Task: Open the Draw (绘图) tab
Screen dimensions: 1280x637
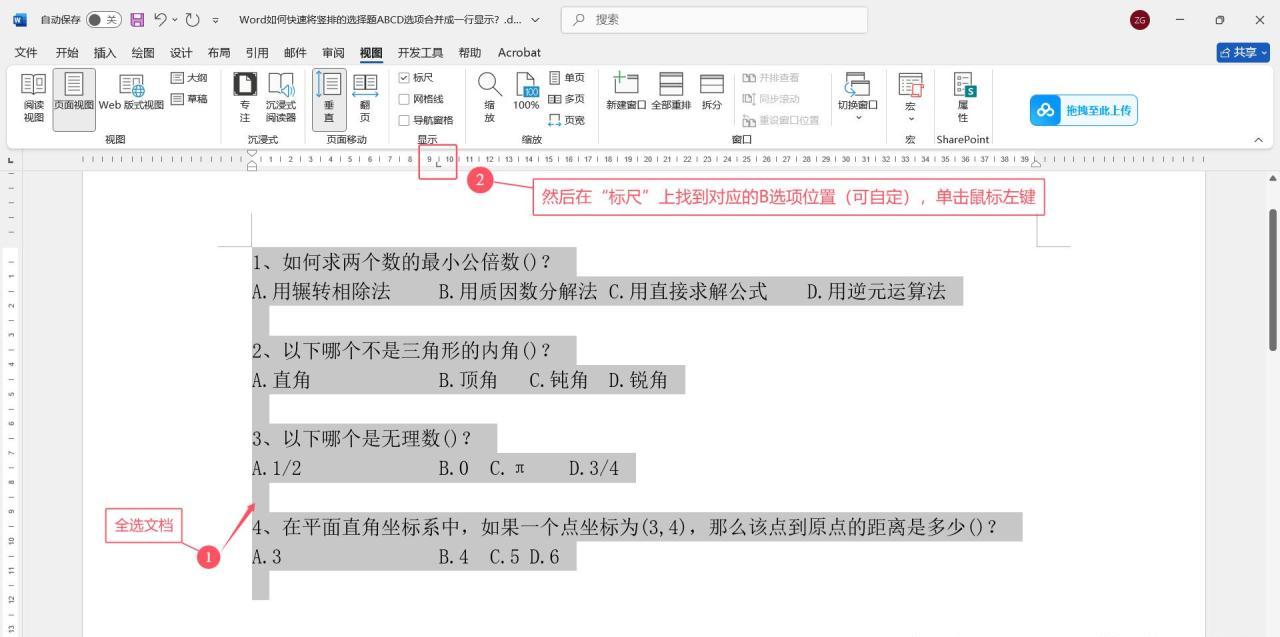Action: point(143,53)
